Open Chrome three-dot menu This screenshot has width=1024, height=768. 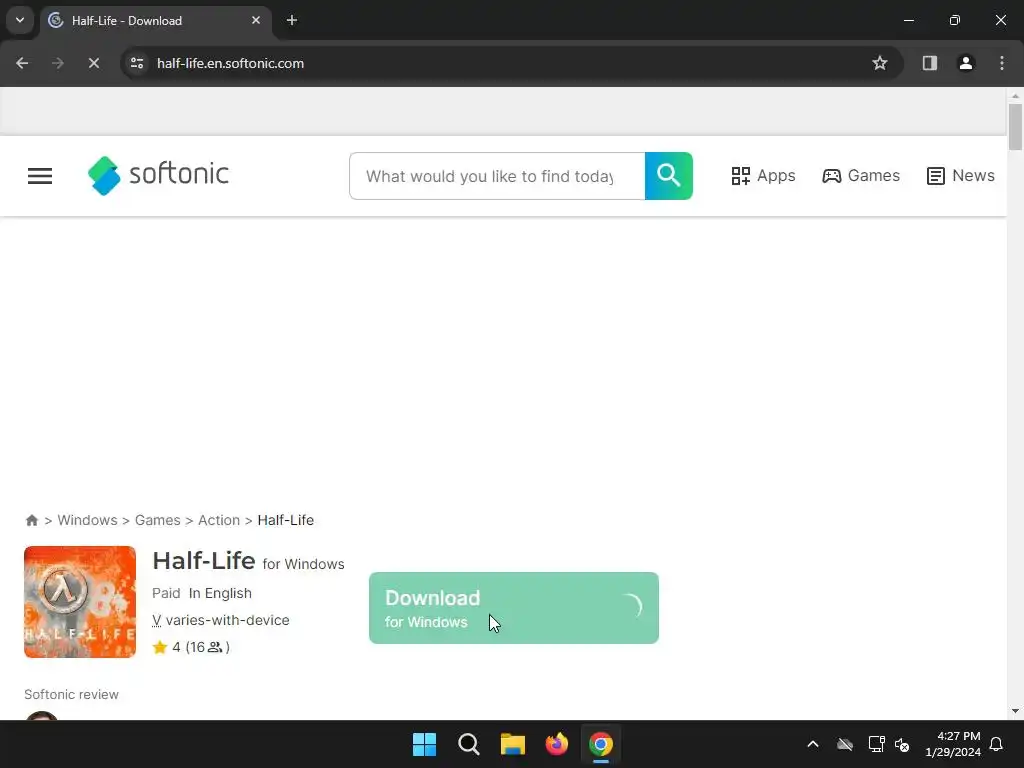pyautogui.click(x=1001, y=63)
